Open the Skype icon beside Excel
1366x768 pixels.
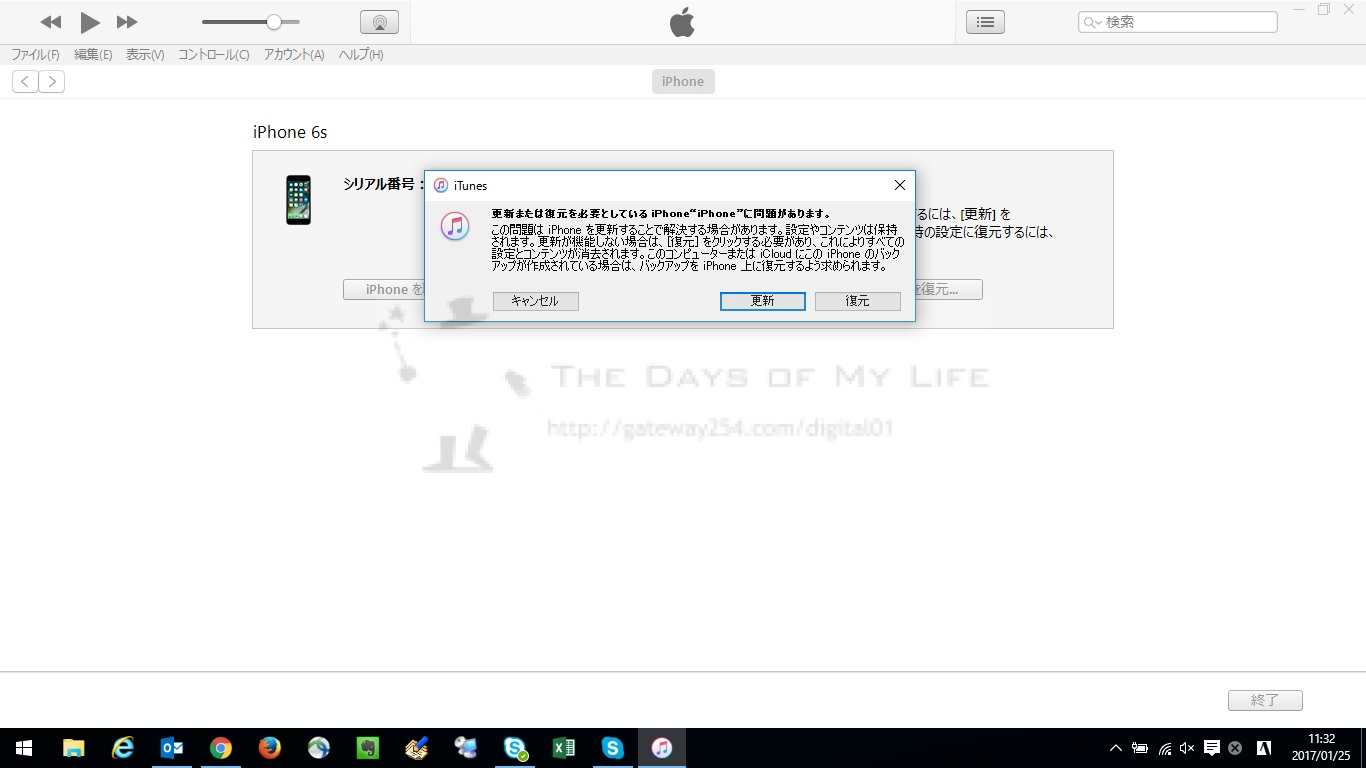point(612,748)
